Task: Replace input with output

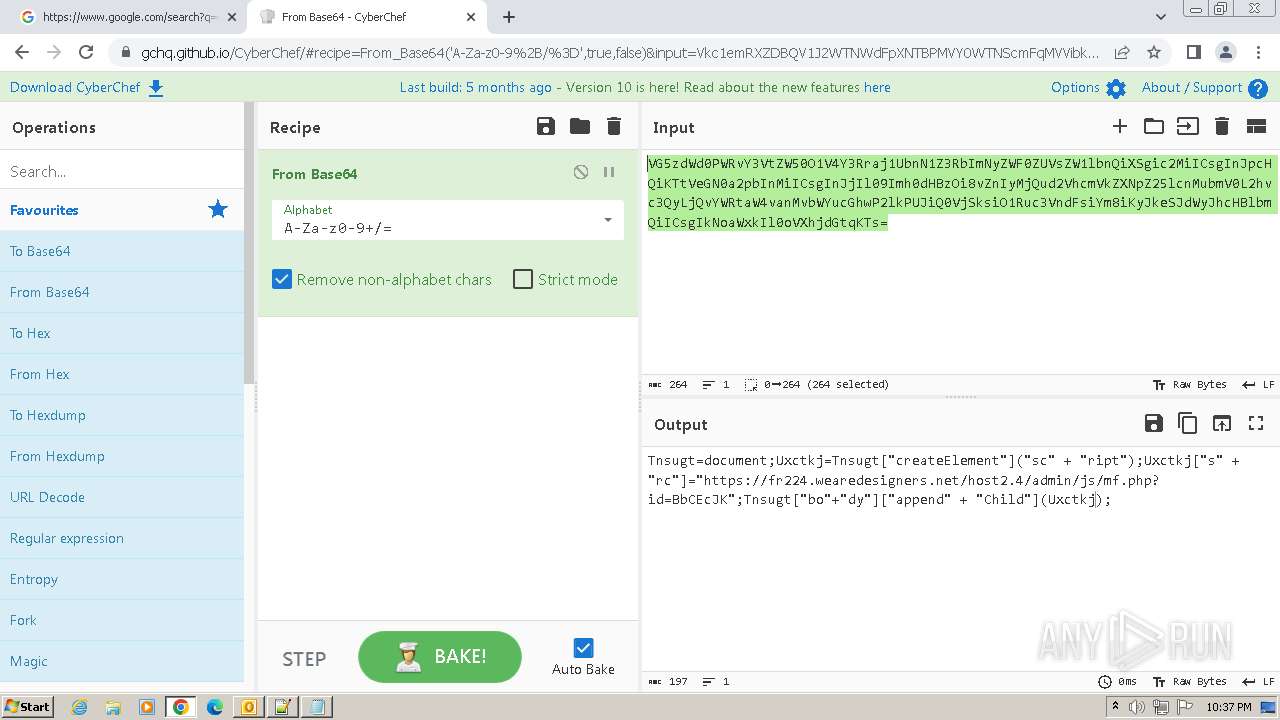Action: (1222, 423)
